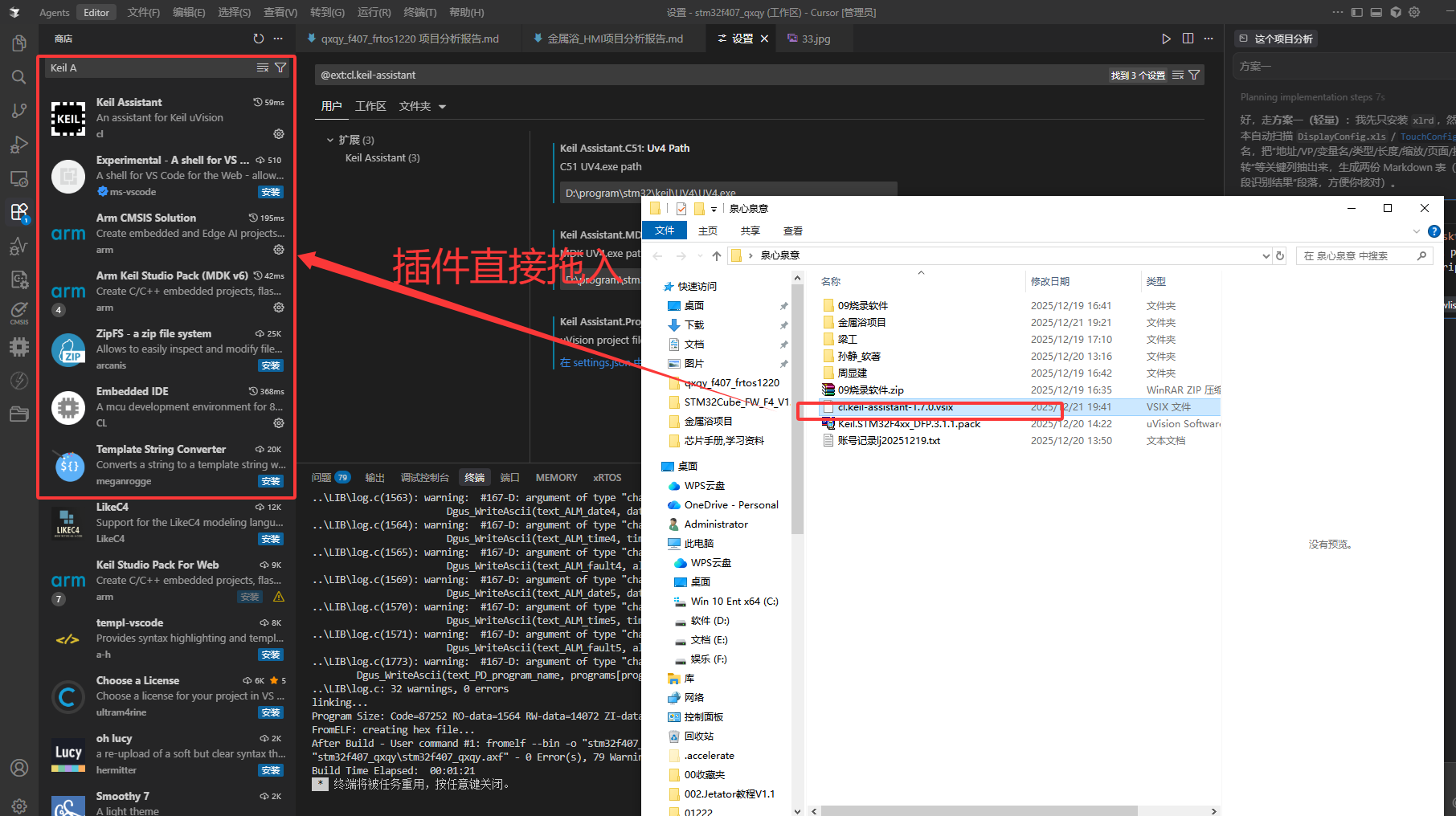Open the Source Control view
The height and width of the screenshot is (816, 1456).
tap(19, 111)
